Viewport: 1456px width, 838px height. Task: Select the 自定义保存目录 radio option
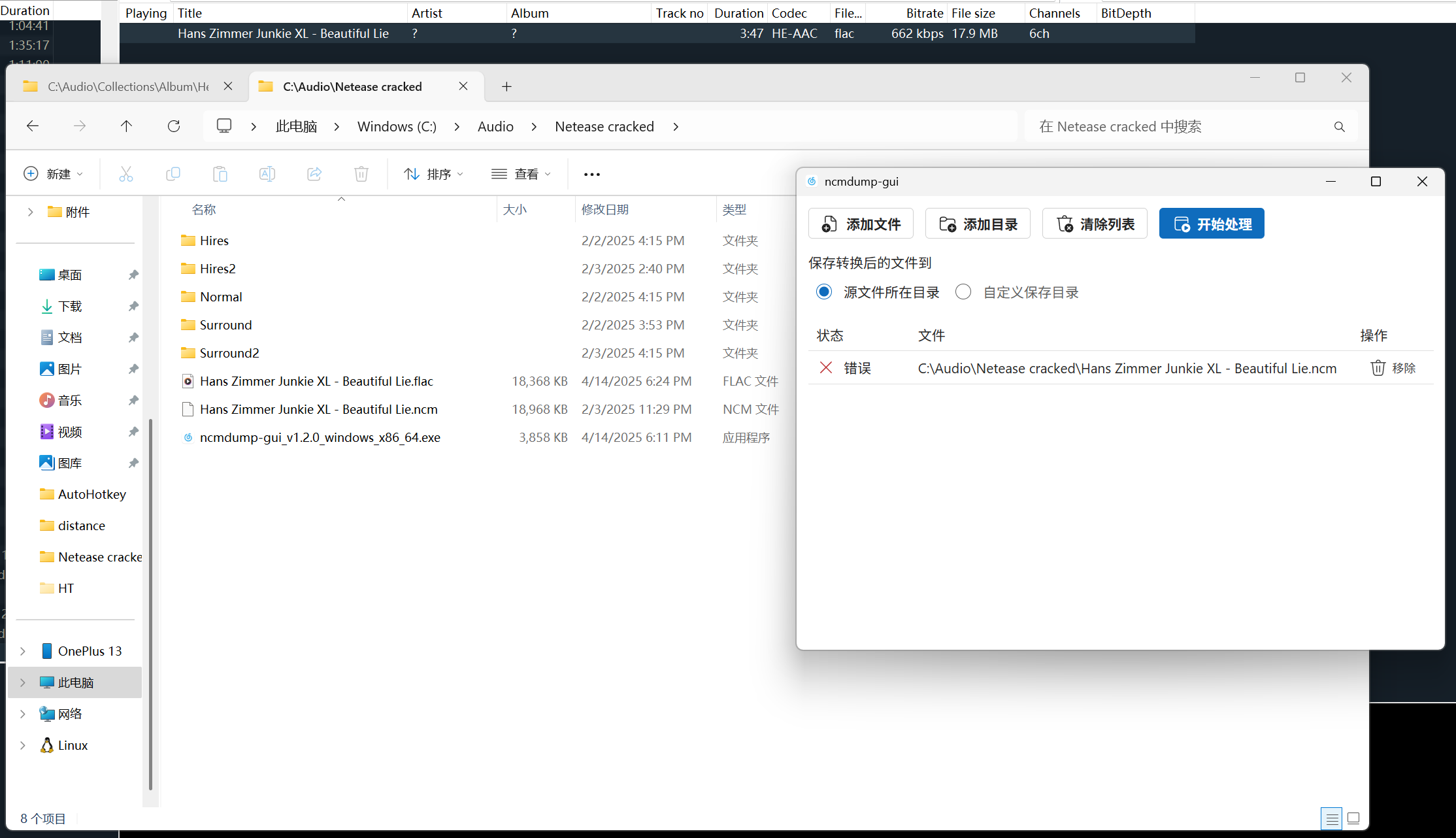tap(963, 292)
